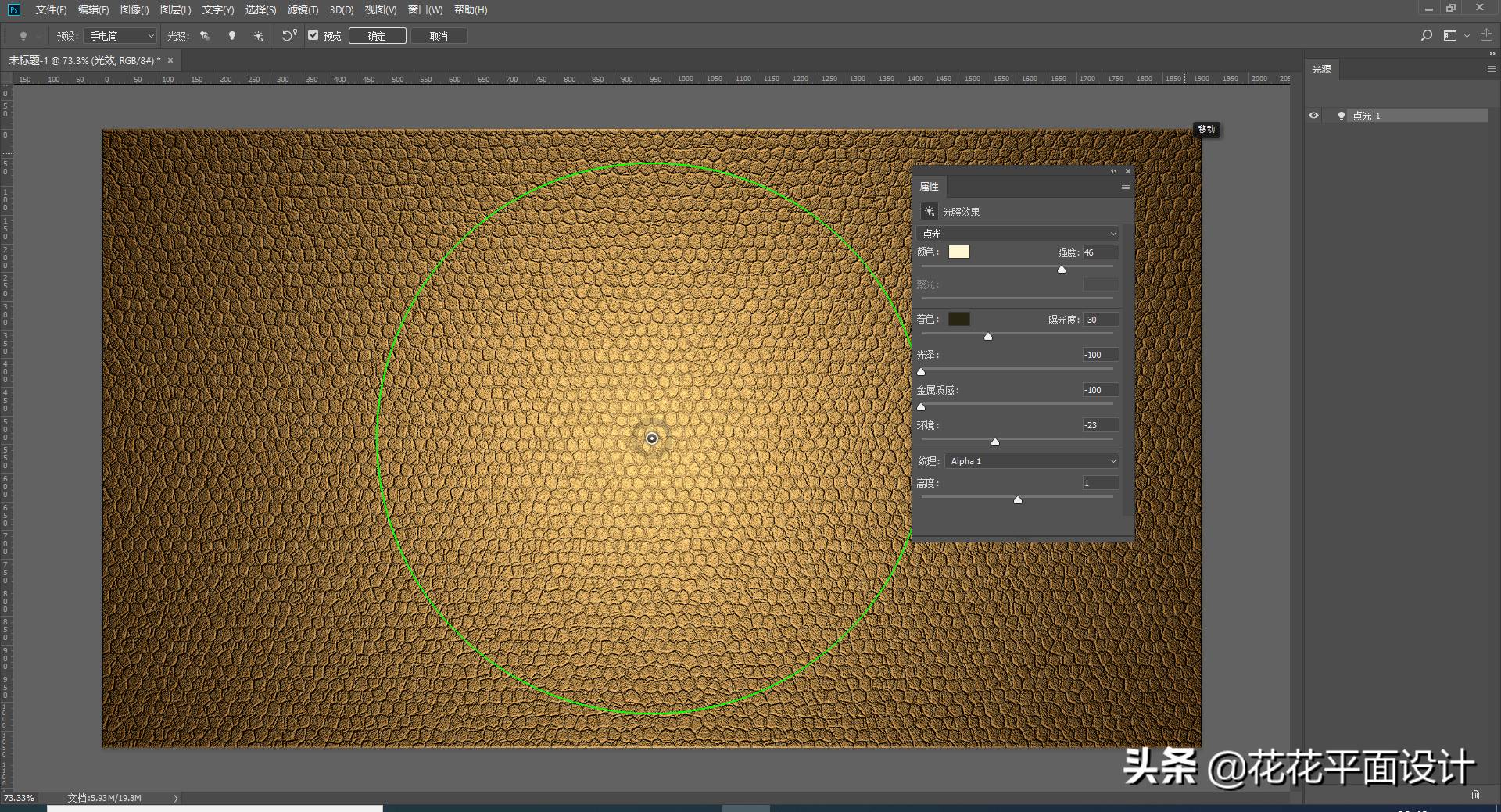The image size is (1501, 812).
Task: Open the workspace layout switcher icon
Action: coord(1450,35)
